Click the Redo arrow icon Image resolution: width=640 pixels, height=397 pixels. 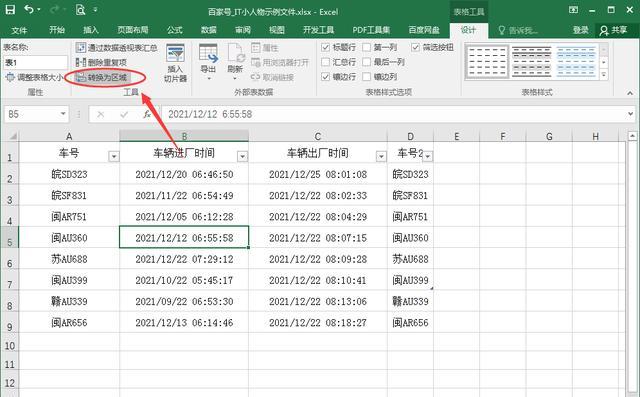[55, 9]
